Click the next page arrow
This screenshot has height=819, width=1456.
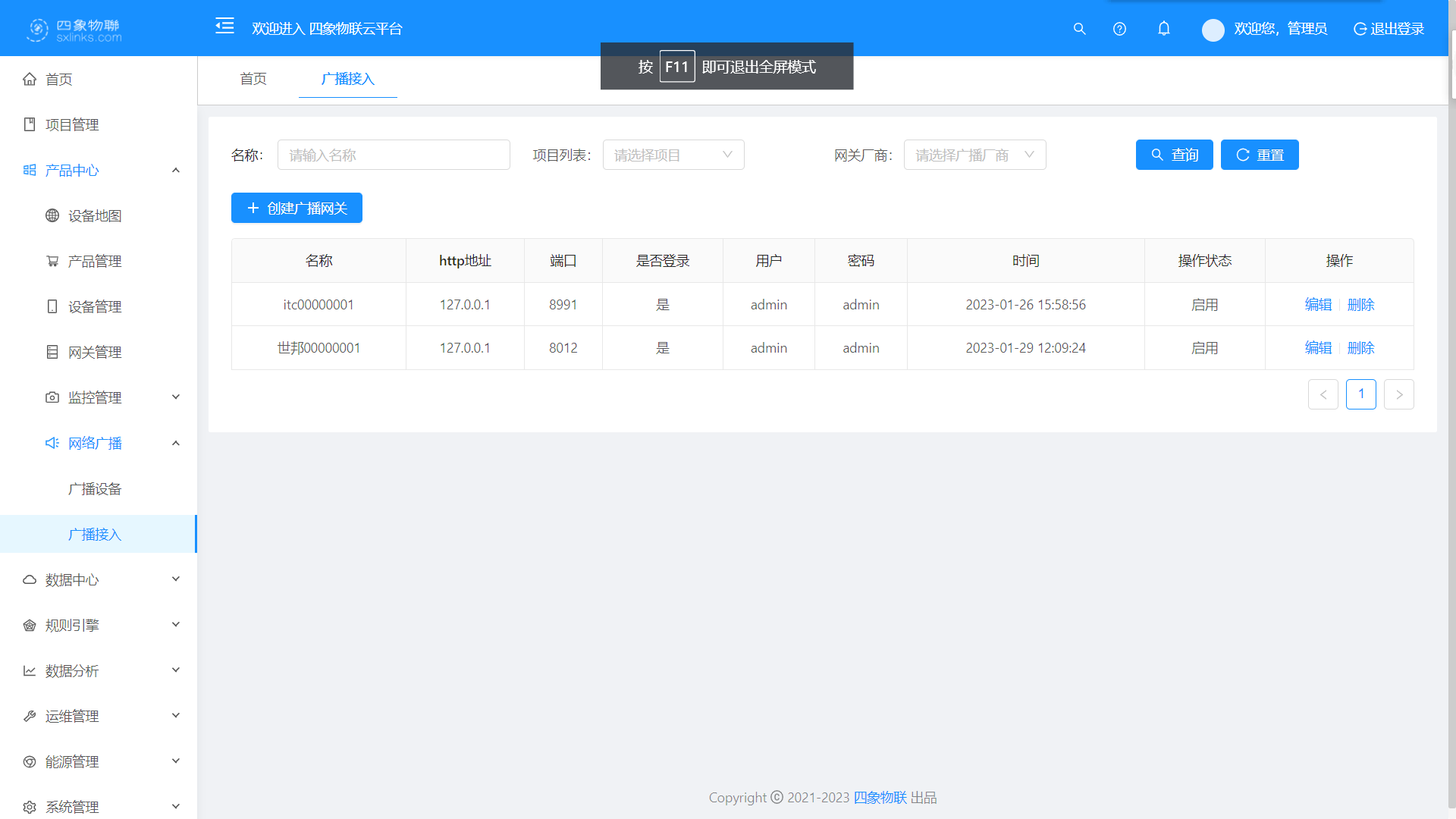click(1398, 395)
